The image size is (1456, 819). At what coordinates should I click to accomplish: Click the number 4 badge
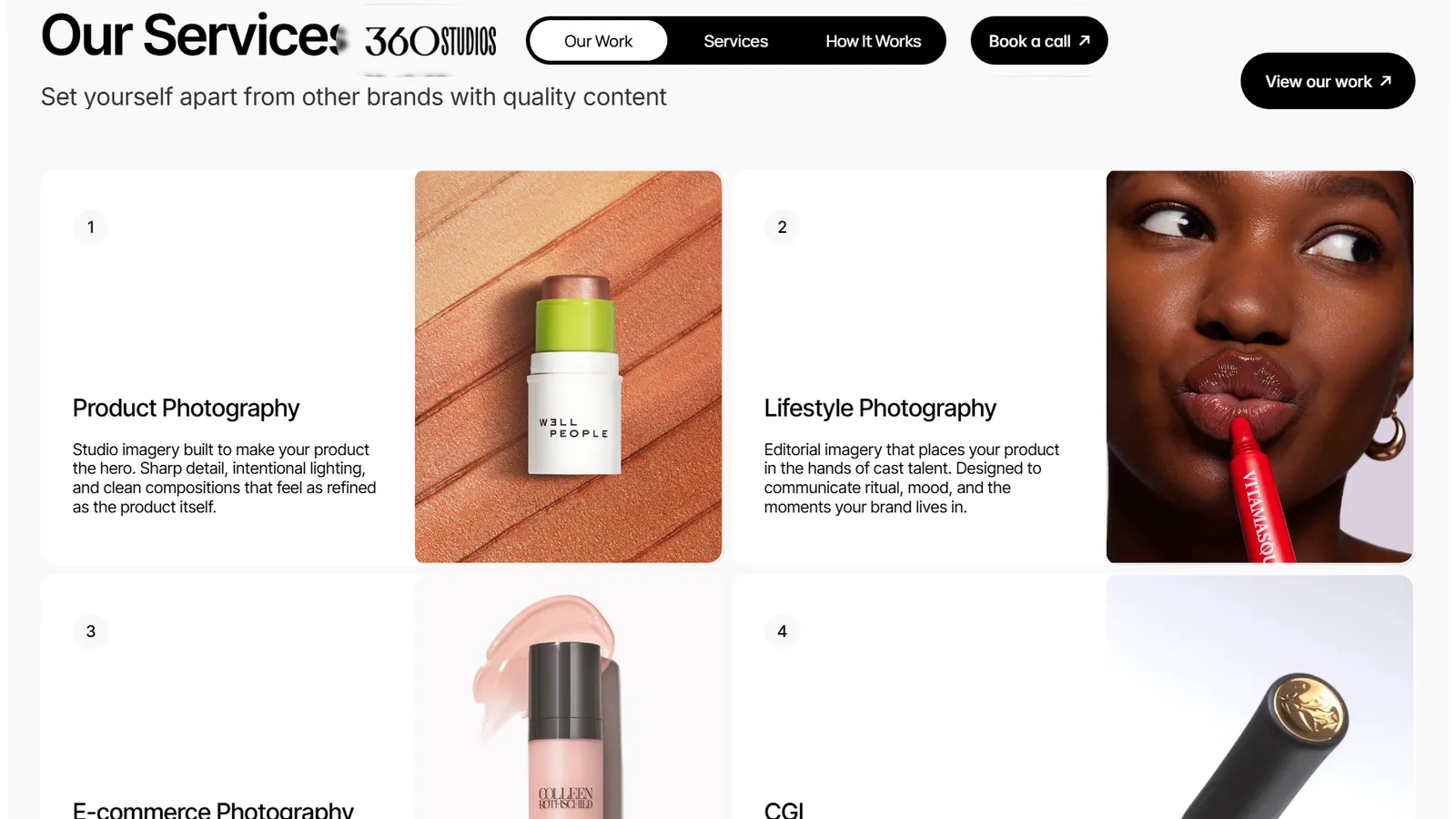(x=782, y=631)
